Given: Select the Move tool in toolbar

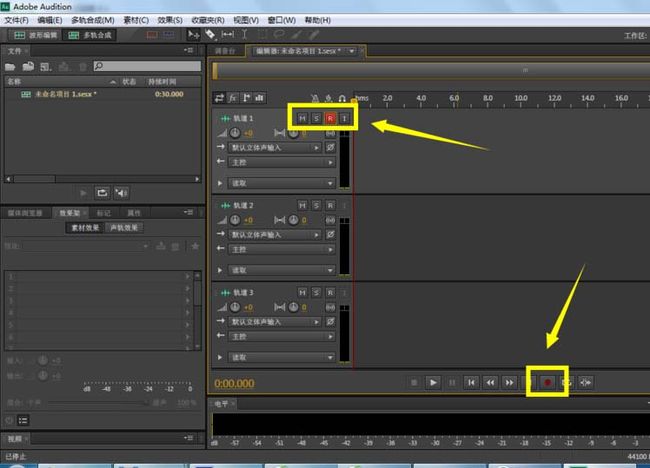Looking at the screenshot, I should tap(193, 34).
